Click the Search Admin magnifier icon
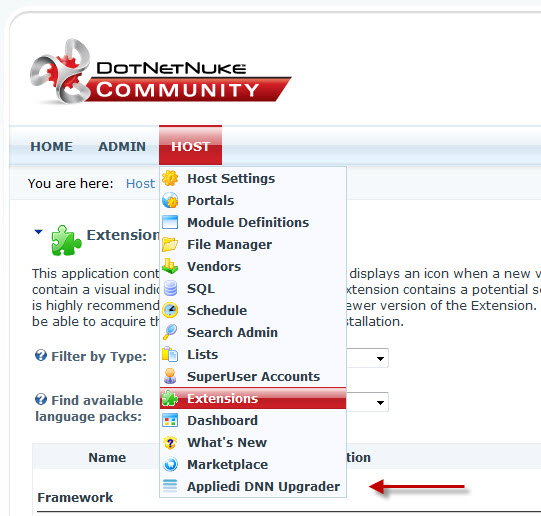This screenshot has height=516, width=541. [170, 332]
